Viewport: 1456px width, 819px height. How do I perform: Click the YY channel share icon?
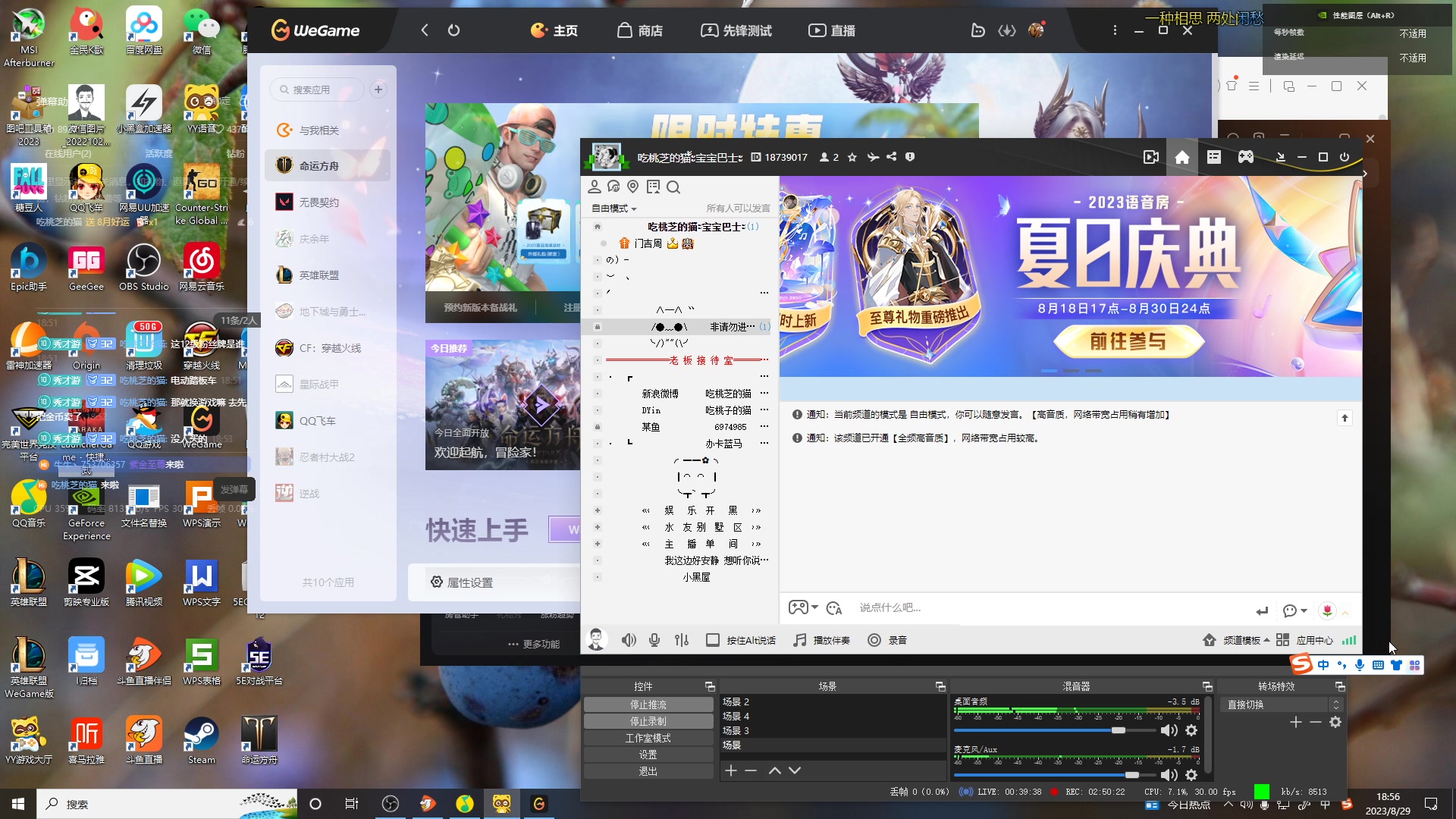click(x=892, y=157)
